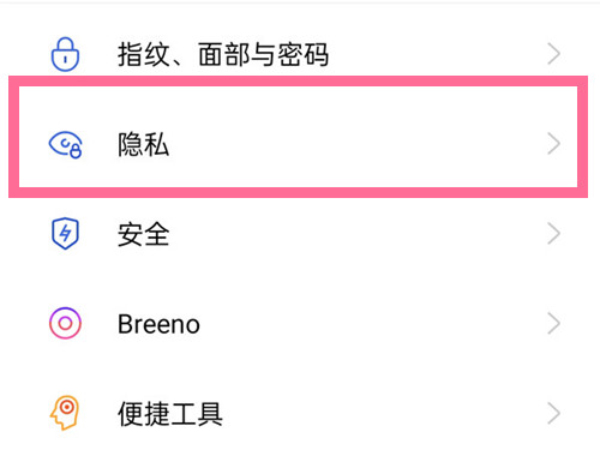The image size is (600, 450).
Task: Expand chevron beside 便捷工具
Action: 554,413
